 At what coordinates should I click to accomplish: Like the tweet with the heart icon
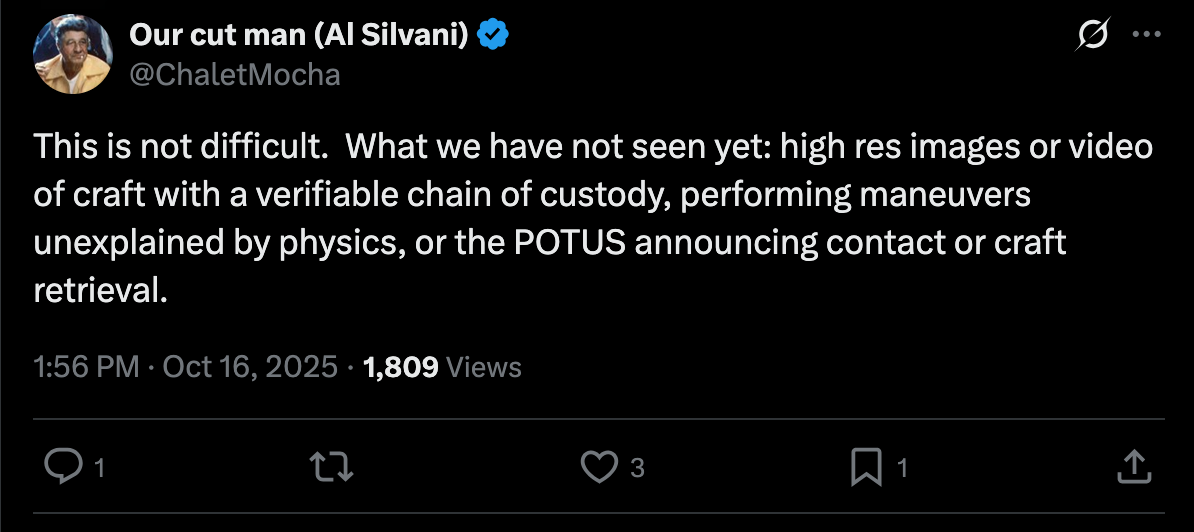598,465
